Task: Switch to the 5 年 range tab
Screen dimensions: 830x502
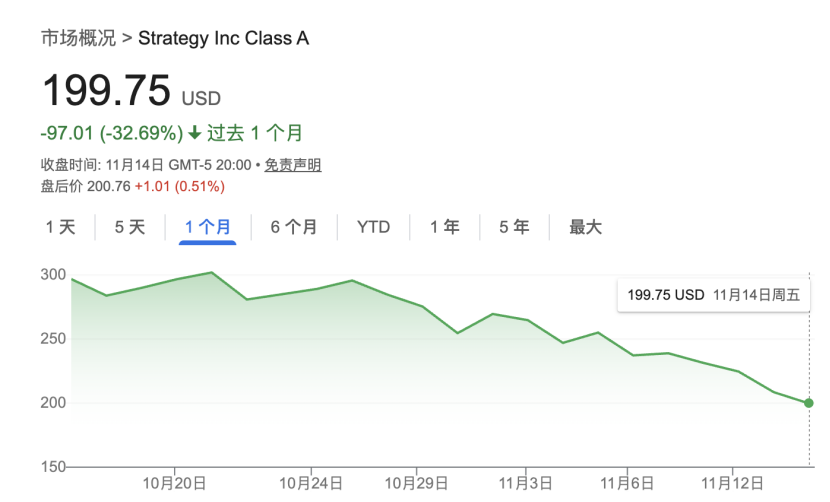Action: [x=515, y=227]
